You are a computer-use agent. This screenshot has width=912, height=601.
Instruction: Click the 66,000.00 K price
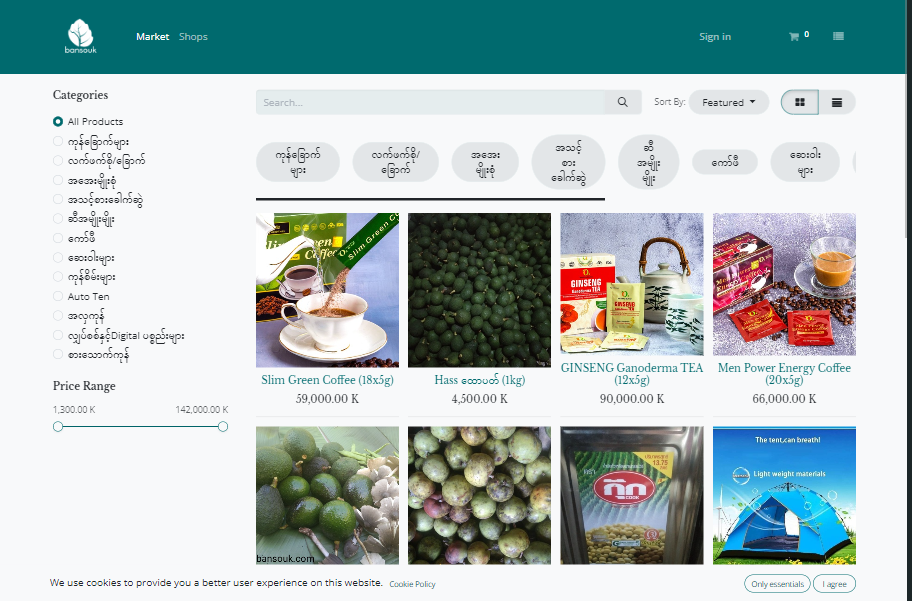784,399
